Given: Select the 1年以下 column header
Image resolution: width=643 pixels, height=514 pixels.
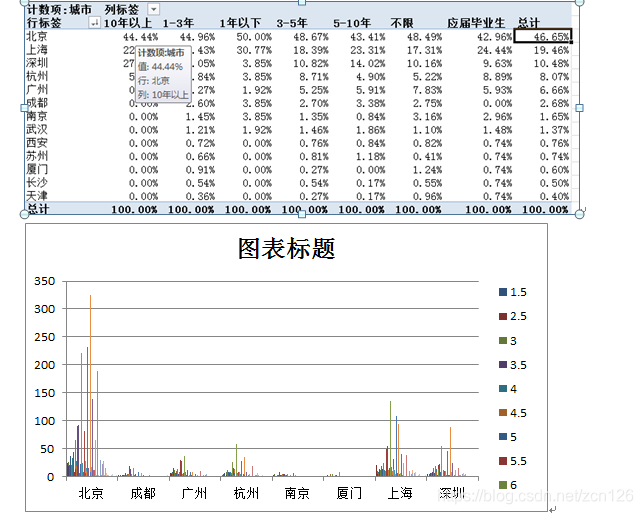Looking at the screenshot, I should click(240, 23).
